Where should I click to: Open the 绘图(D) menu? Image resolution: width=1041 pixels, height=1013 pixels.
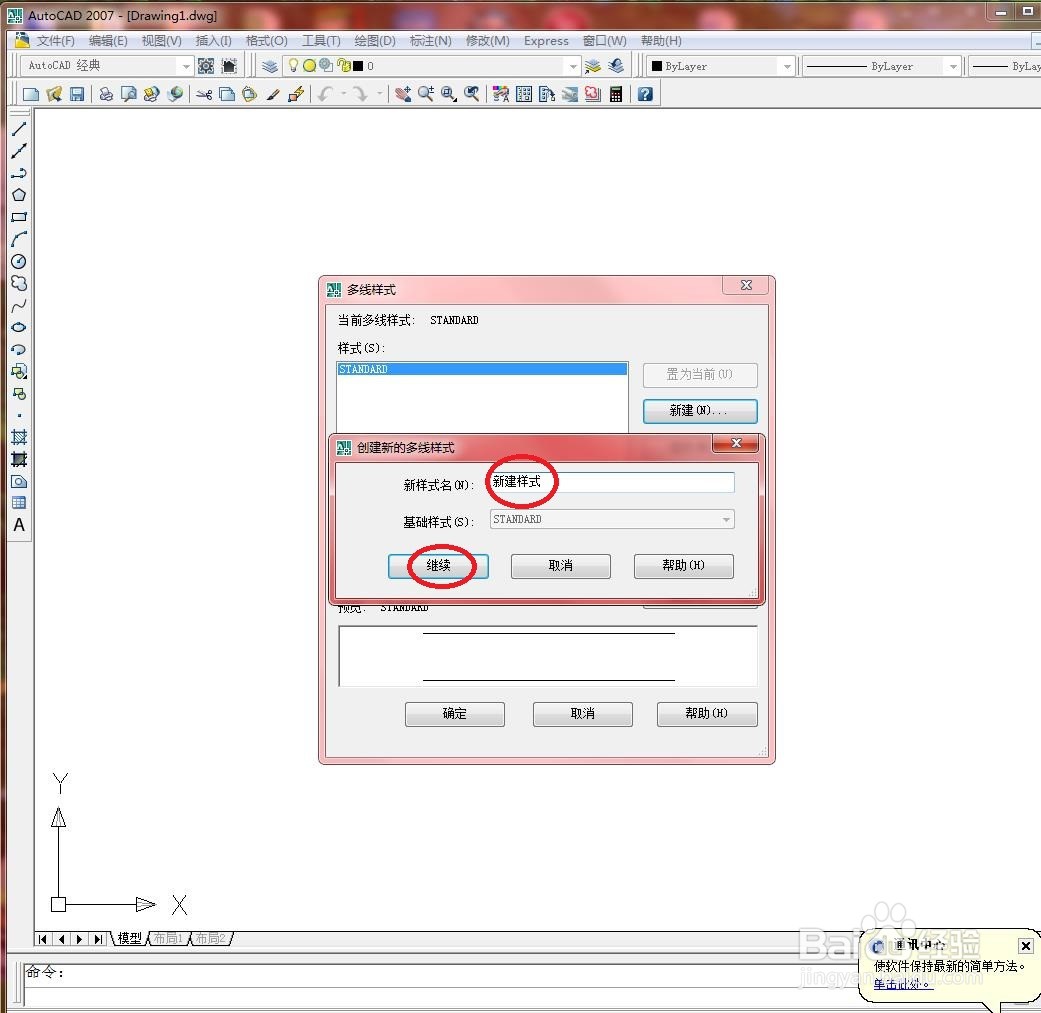(x=374, y=41)
